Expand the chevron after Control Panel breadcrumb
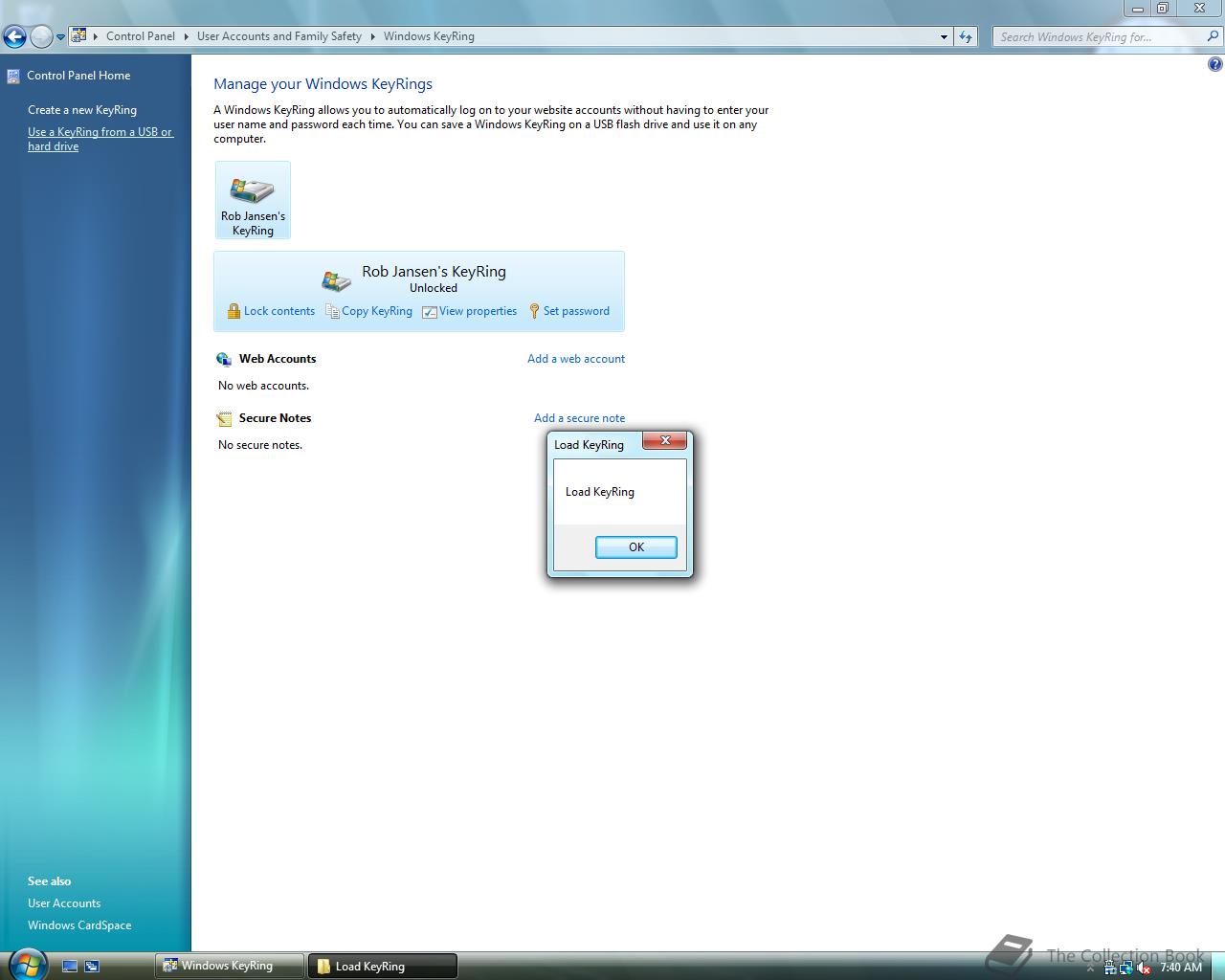 click(186, 36)
